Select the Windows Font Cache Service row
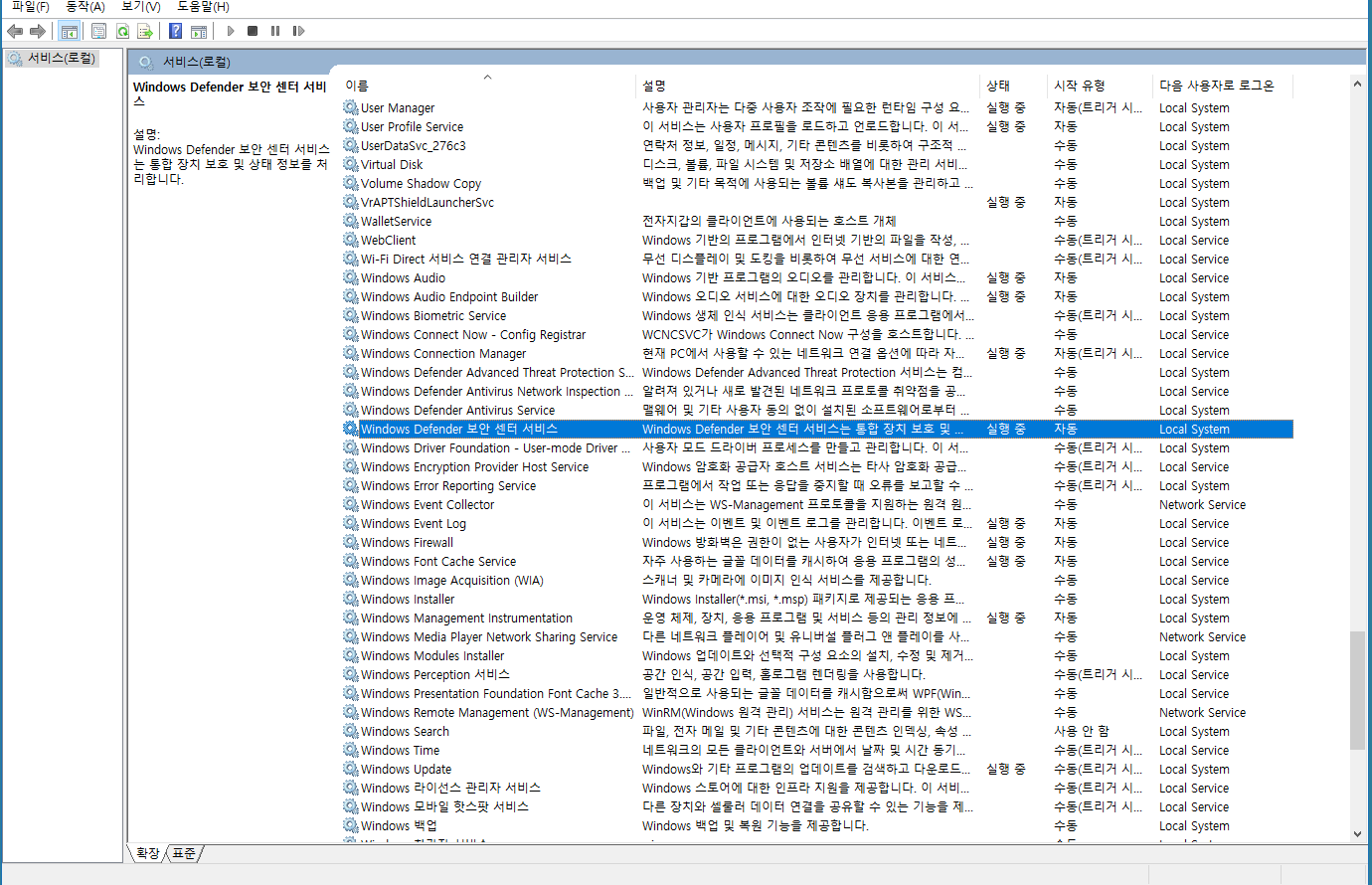1372x885 pixels. click(817, 561)
